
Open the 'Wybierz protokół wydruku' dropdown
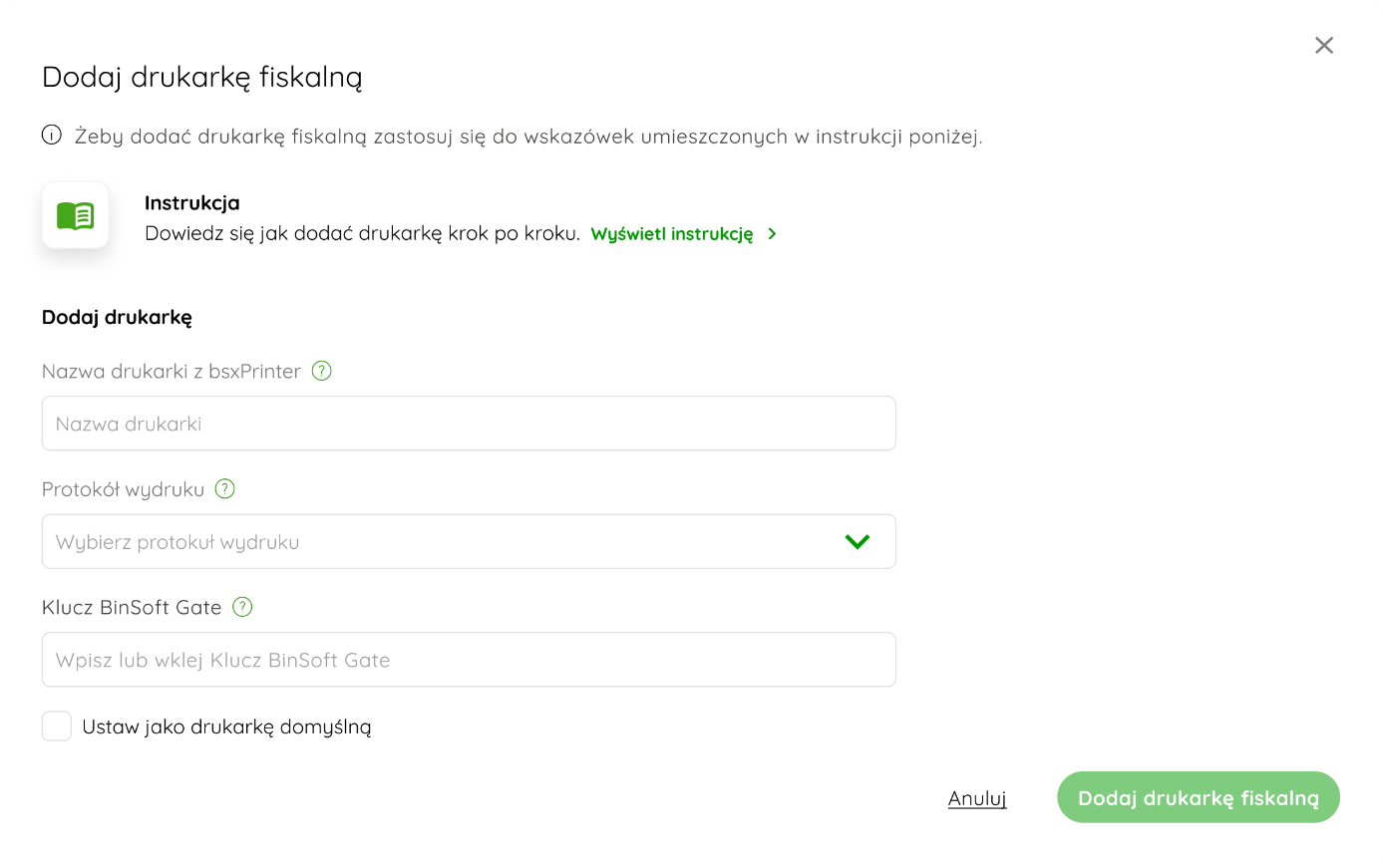pos(469,541)
